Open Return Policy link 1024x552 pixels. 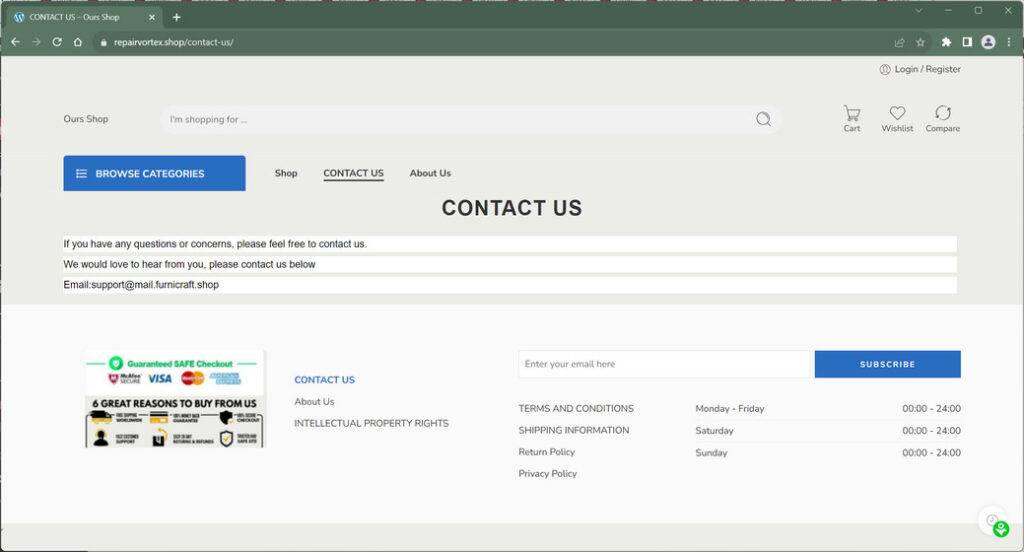click(x=547, y=452)
